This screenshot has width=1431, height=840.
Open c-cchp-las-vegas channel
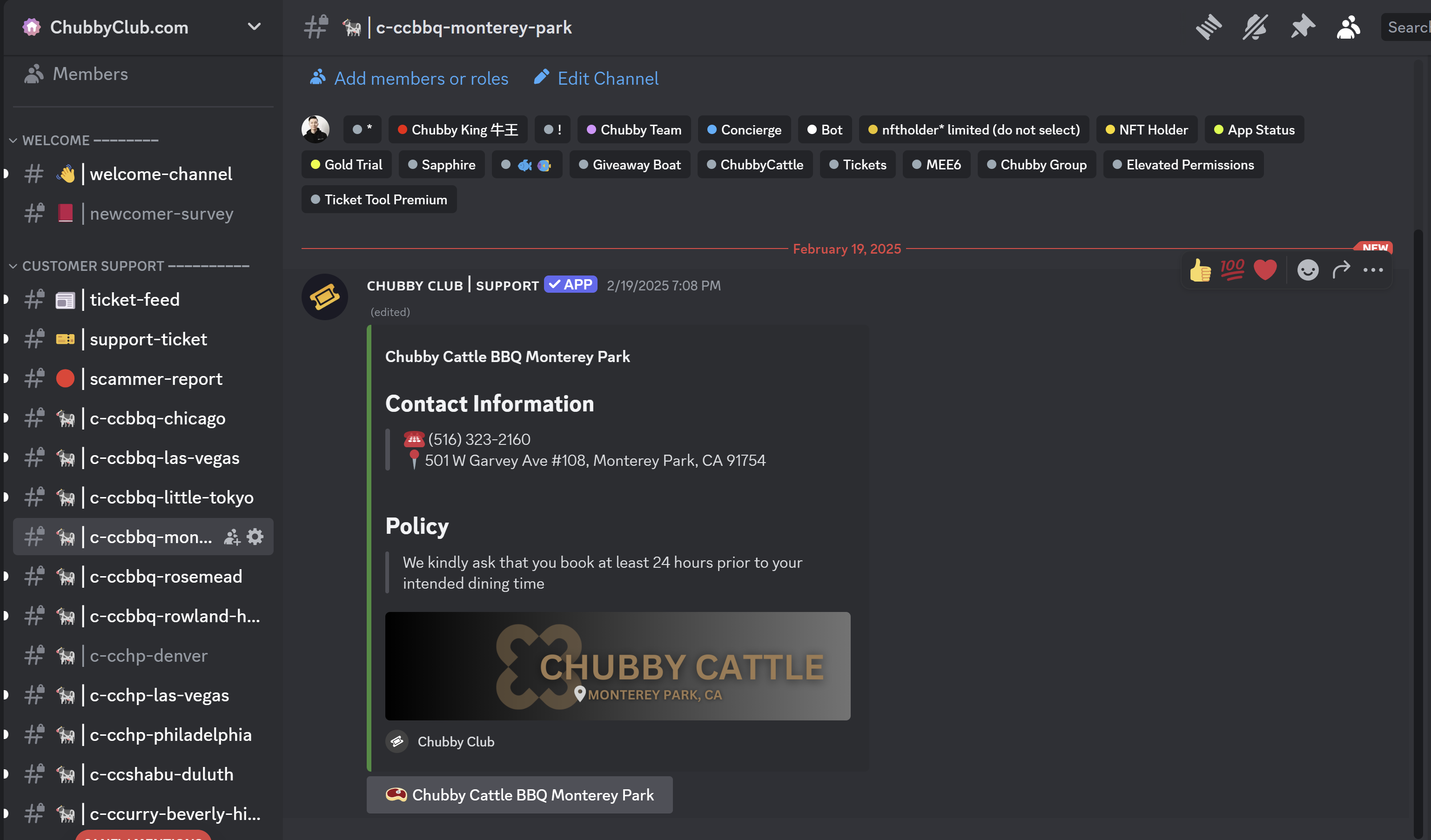143,695
